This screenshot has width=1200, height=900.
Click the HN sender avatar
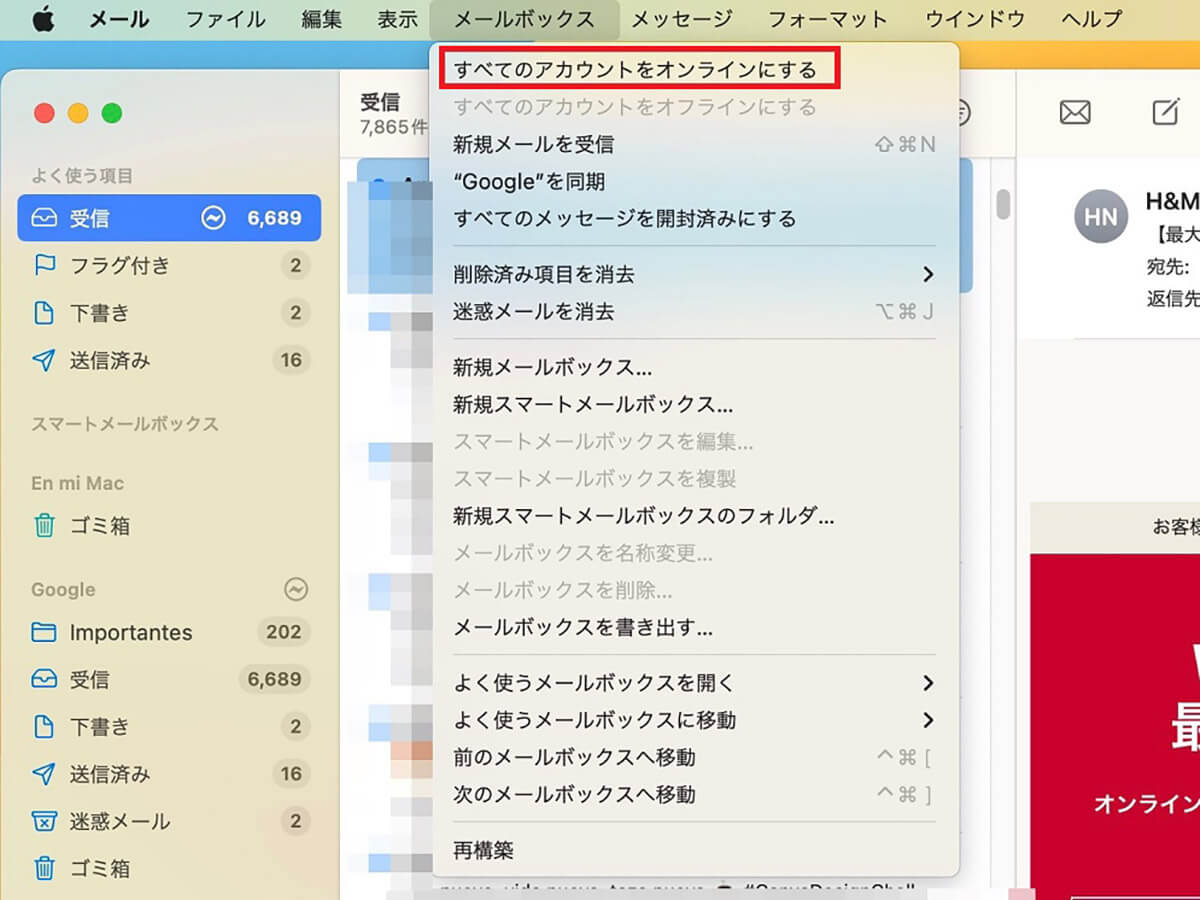[x=1100, y=216]
